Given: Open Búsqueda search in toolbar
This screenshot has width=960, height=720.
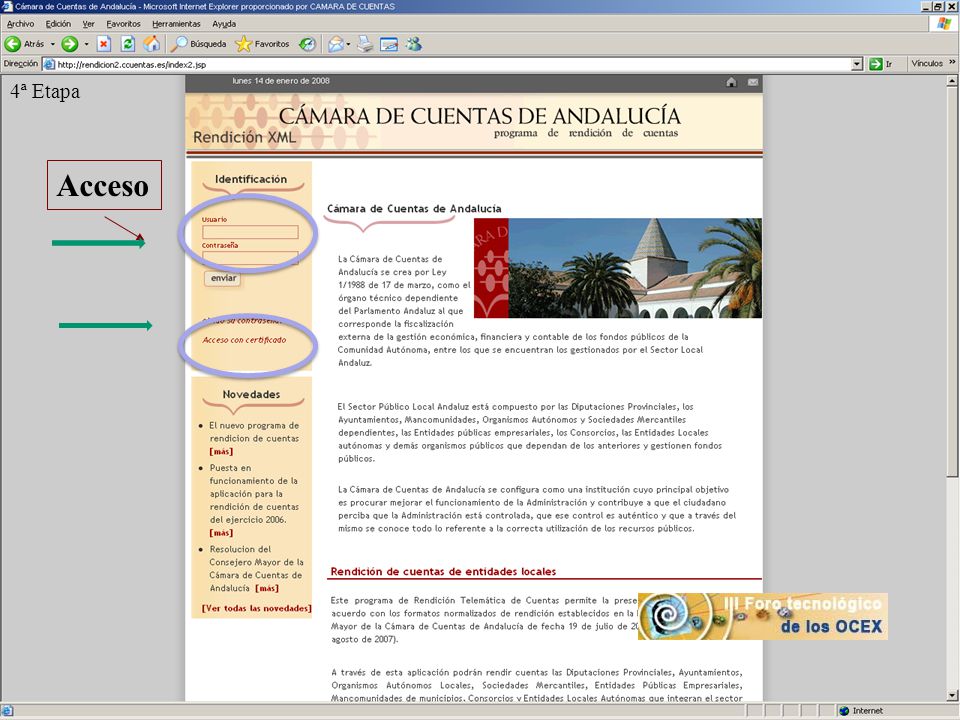Looking at the screenshot, I should tap(198, 44).
